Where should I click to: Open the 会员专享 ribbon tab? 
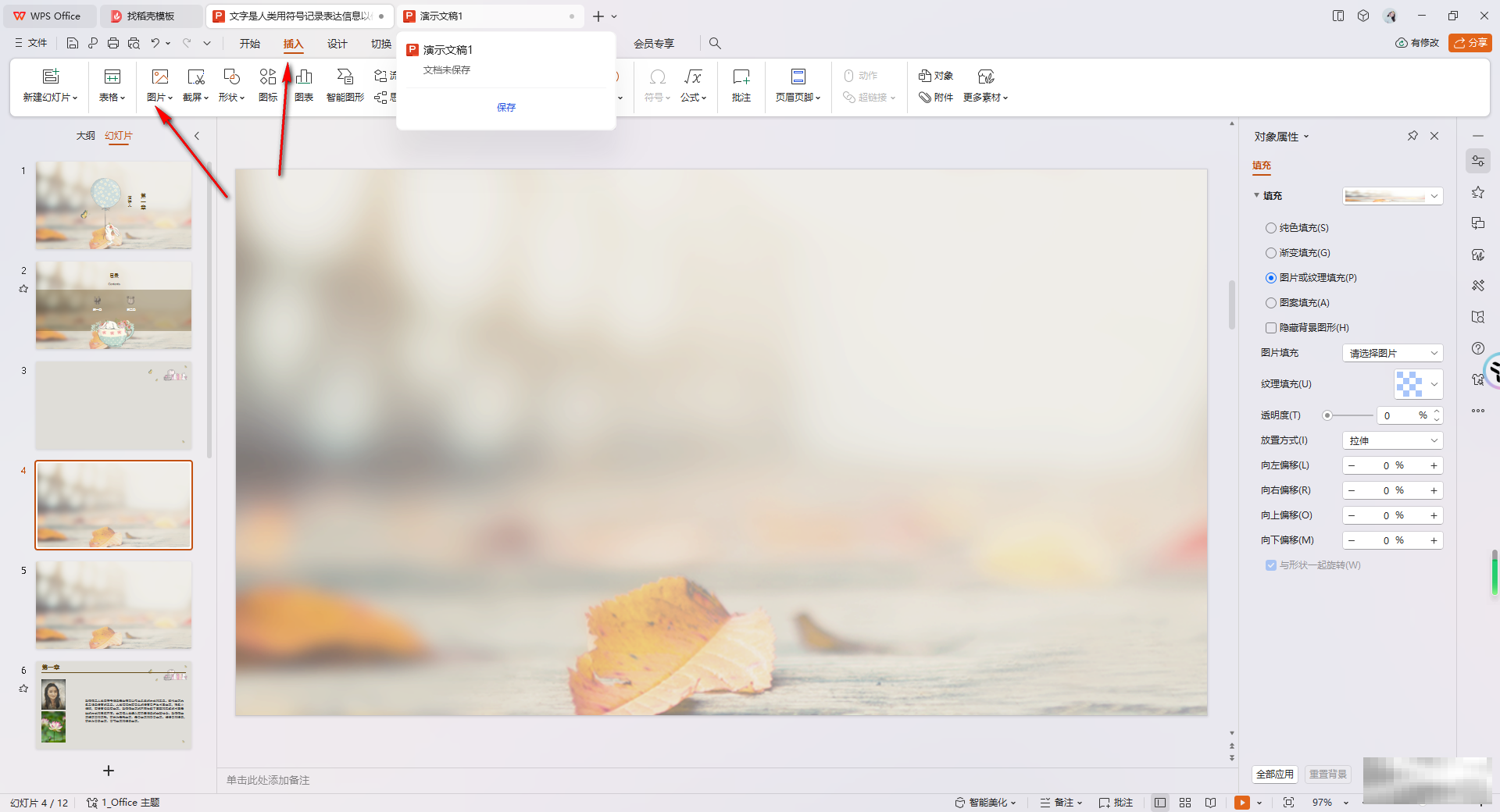click(x=654, y=44)
